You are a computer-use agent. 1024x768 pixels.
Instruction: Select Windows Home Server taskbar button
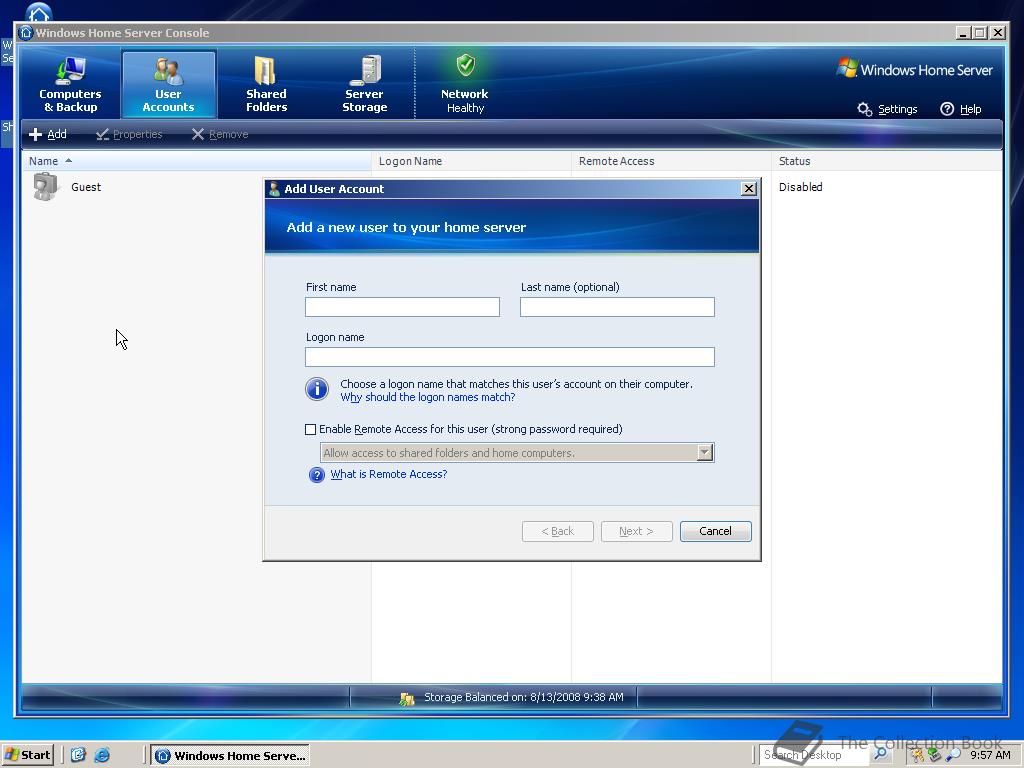[x=231, y=756]
